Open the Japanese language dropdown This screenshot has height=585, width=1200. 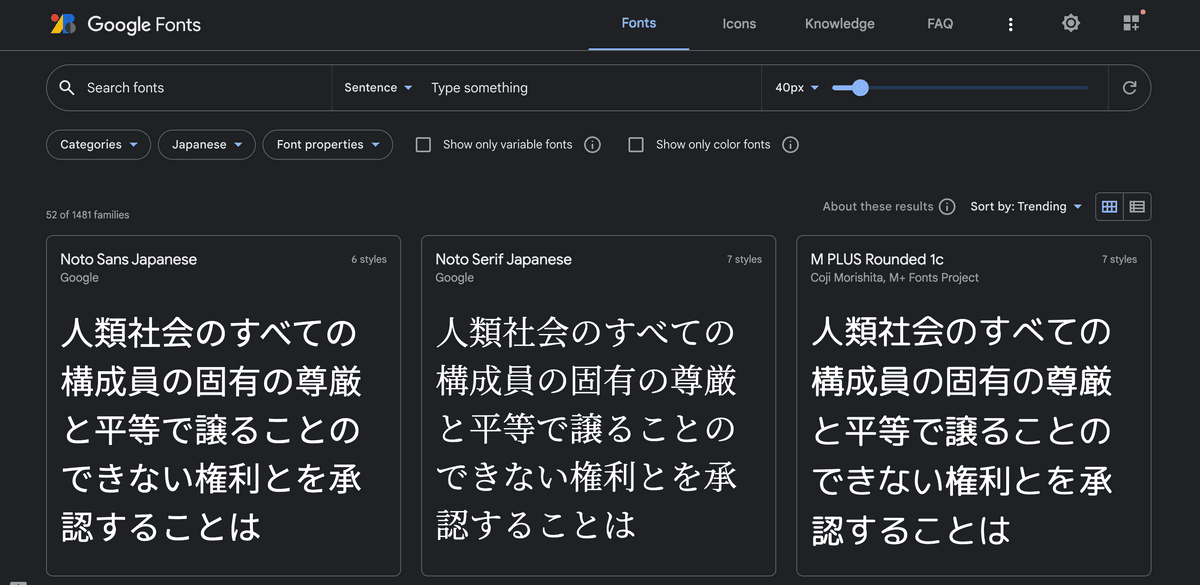click(x=206, y=145)
